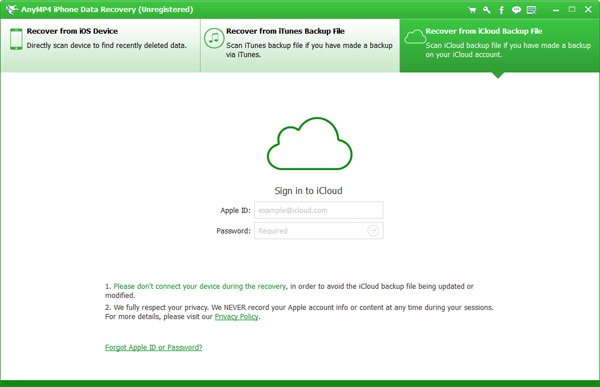Click Forgot Apple ID or Password link

(153, 347)
